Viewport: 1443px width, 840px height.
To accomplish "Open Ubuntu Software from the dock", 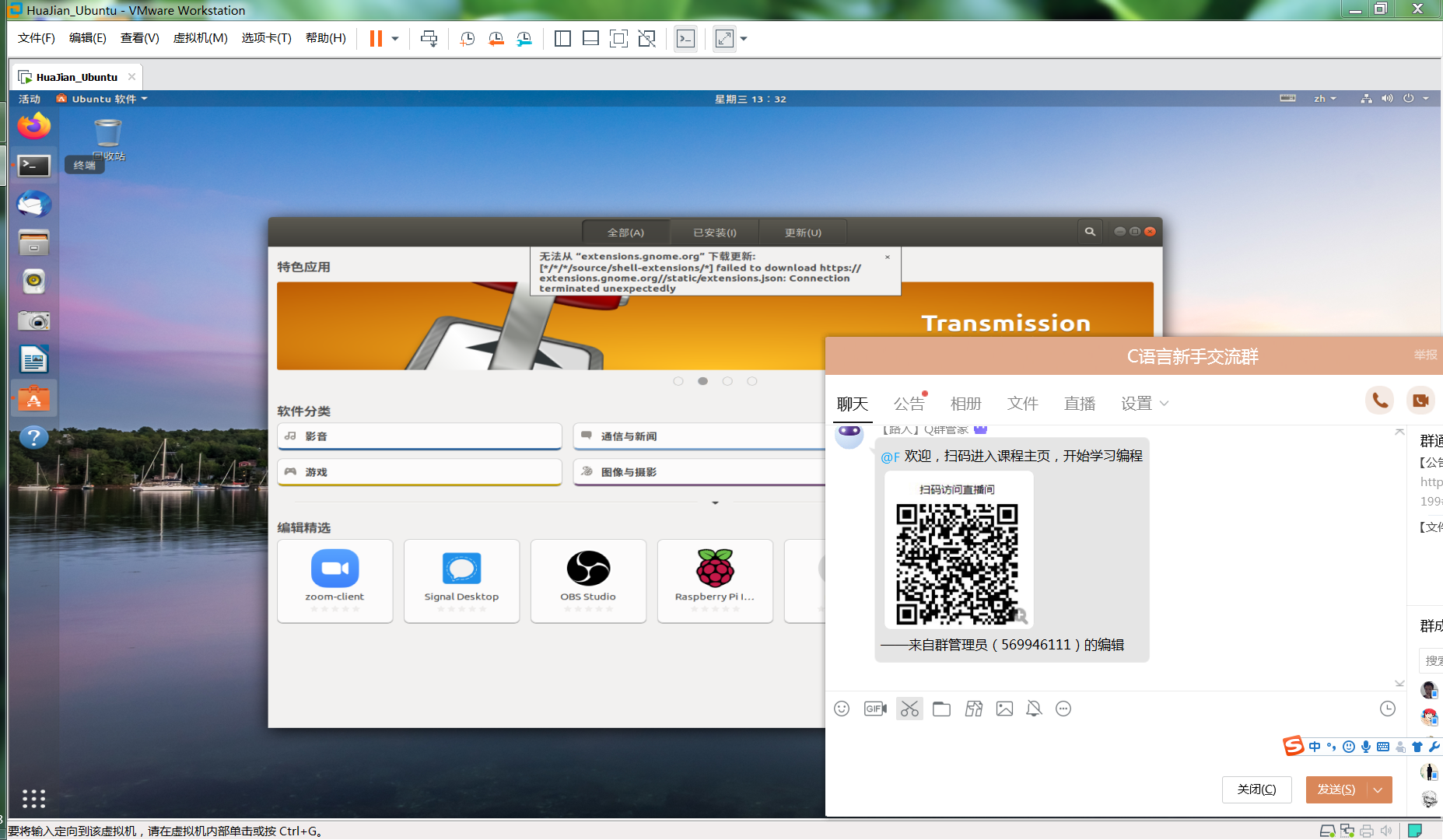I will [x=33, y=398].
